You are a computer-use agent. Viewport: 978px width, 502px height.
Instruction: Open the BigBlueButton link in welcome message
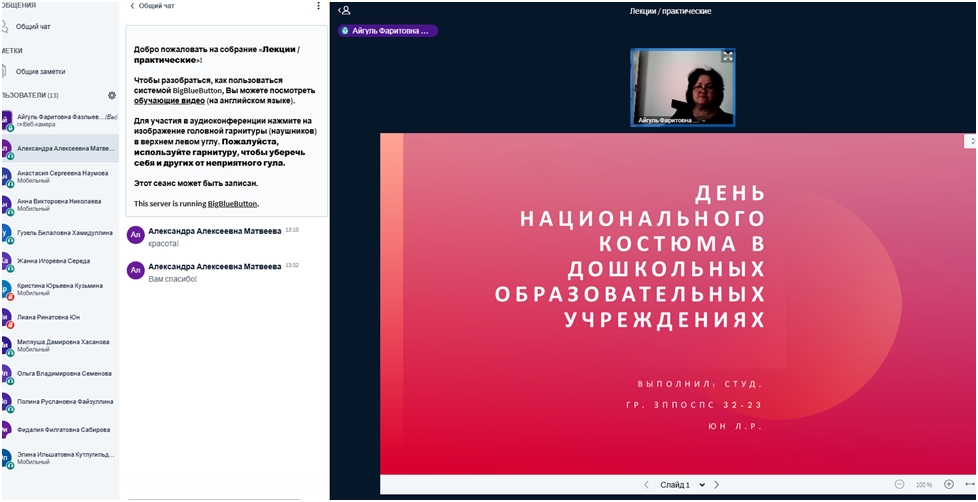click(232, 204)
